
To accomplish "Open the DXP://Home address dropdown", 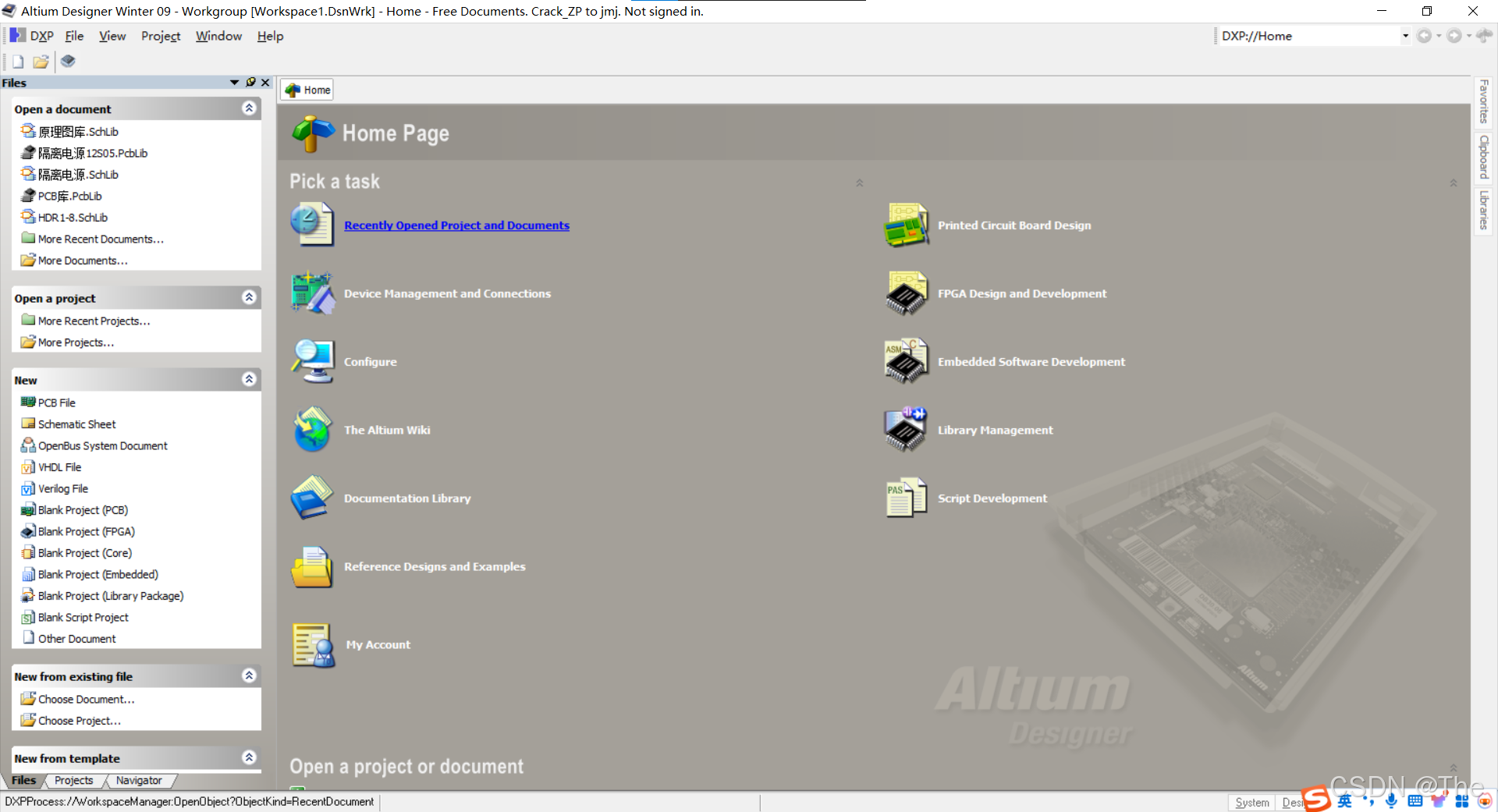I will click(1405, 36).
